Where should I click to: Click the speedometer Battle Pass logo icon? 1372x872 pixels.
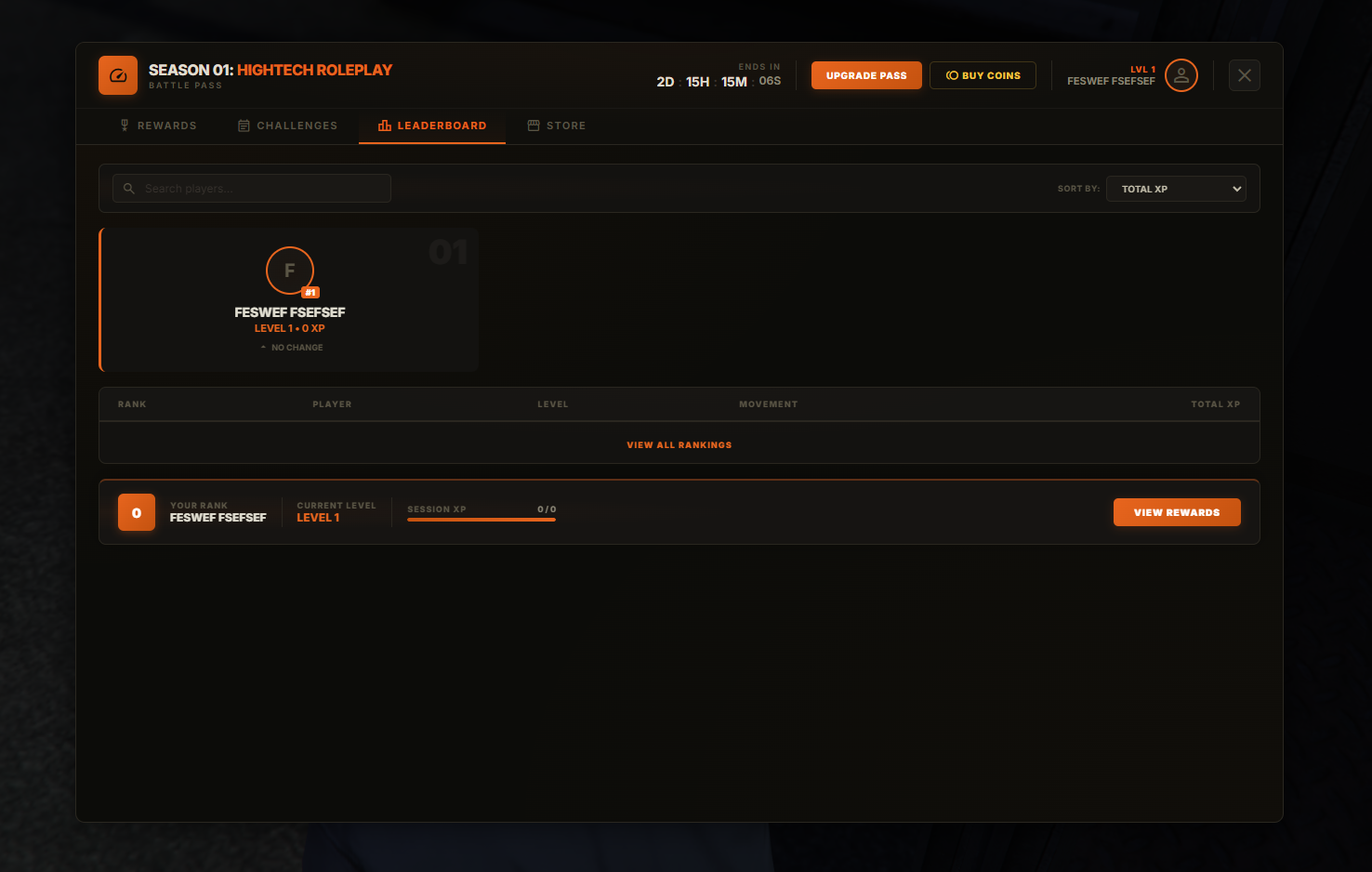[118, 75]
